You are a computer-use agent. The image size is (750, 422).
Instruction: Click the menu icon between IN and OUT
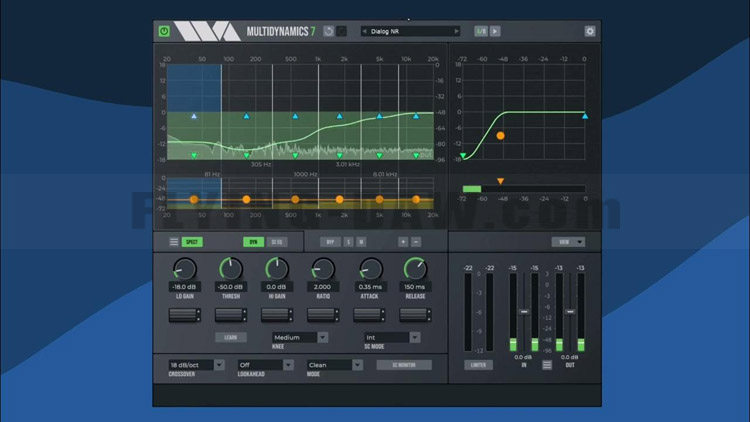pos(547,365)
